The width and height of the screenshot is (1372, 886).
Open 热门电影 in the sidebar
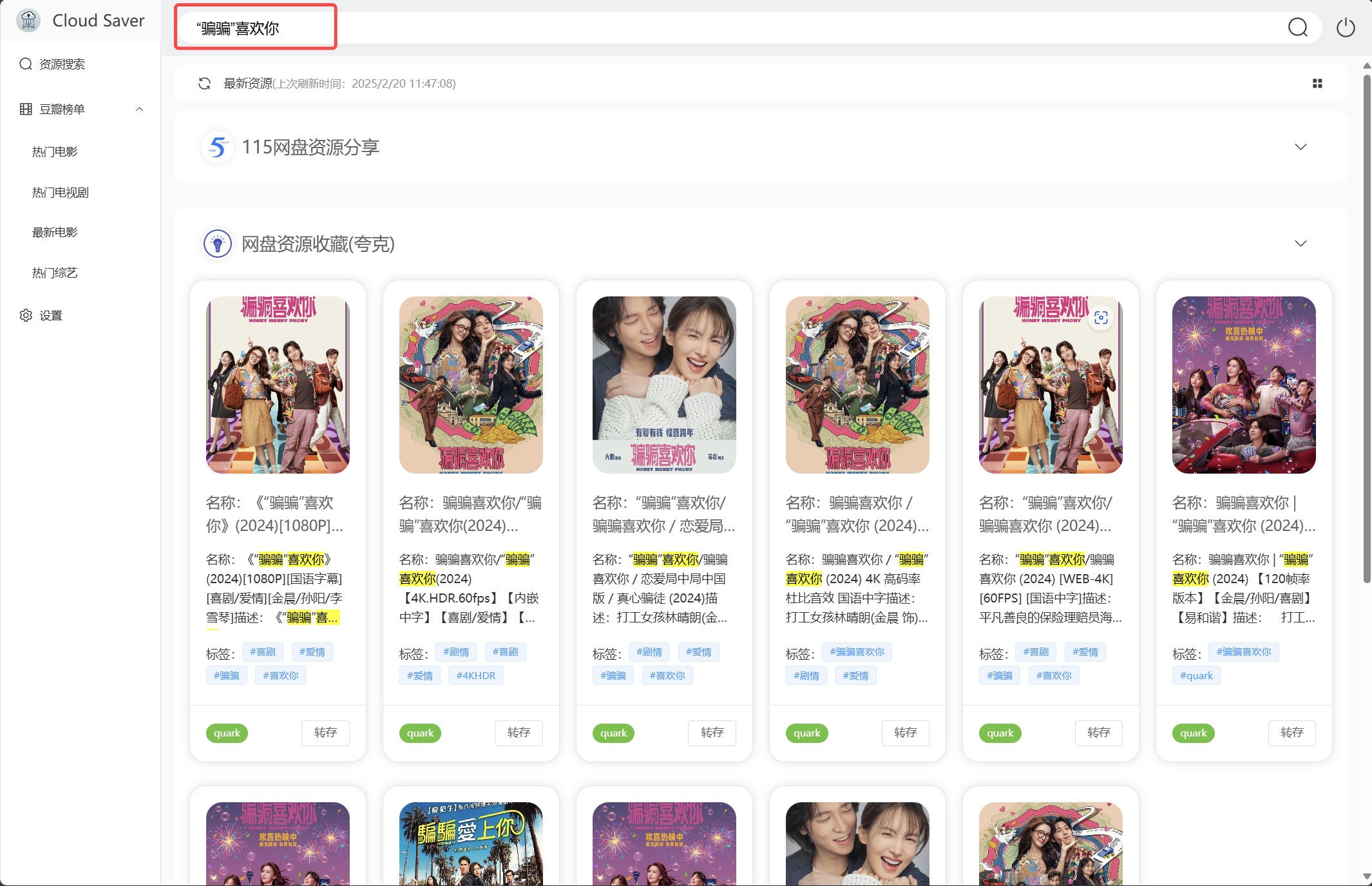(55, 151)
